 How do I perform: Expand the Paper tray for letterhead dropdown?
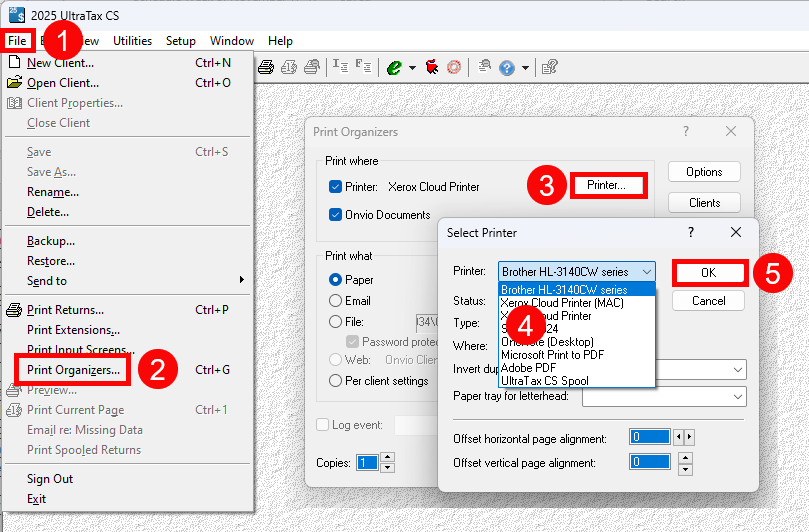coord(737,397)
